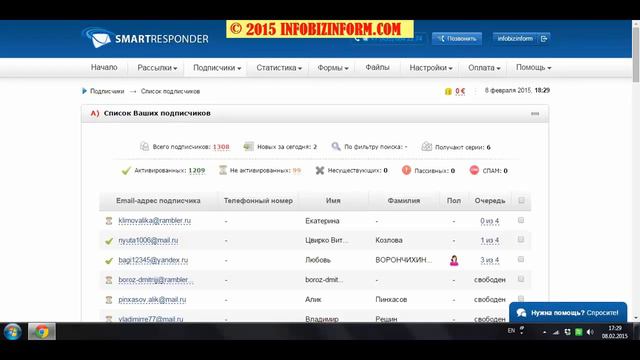Screen dimensions: 640x360
Task: Collapse the subscribers list panel
Action: pos(535,113)
